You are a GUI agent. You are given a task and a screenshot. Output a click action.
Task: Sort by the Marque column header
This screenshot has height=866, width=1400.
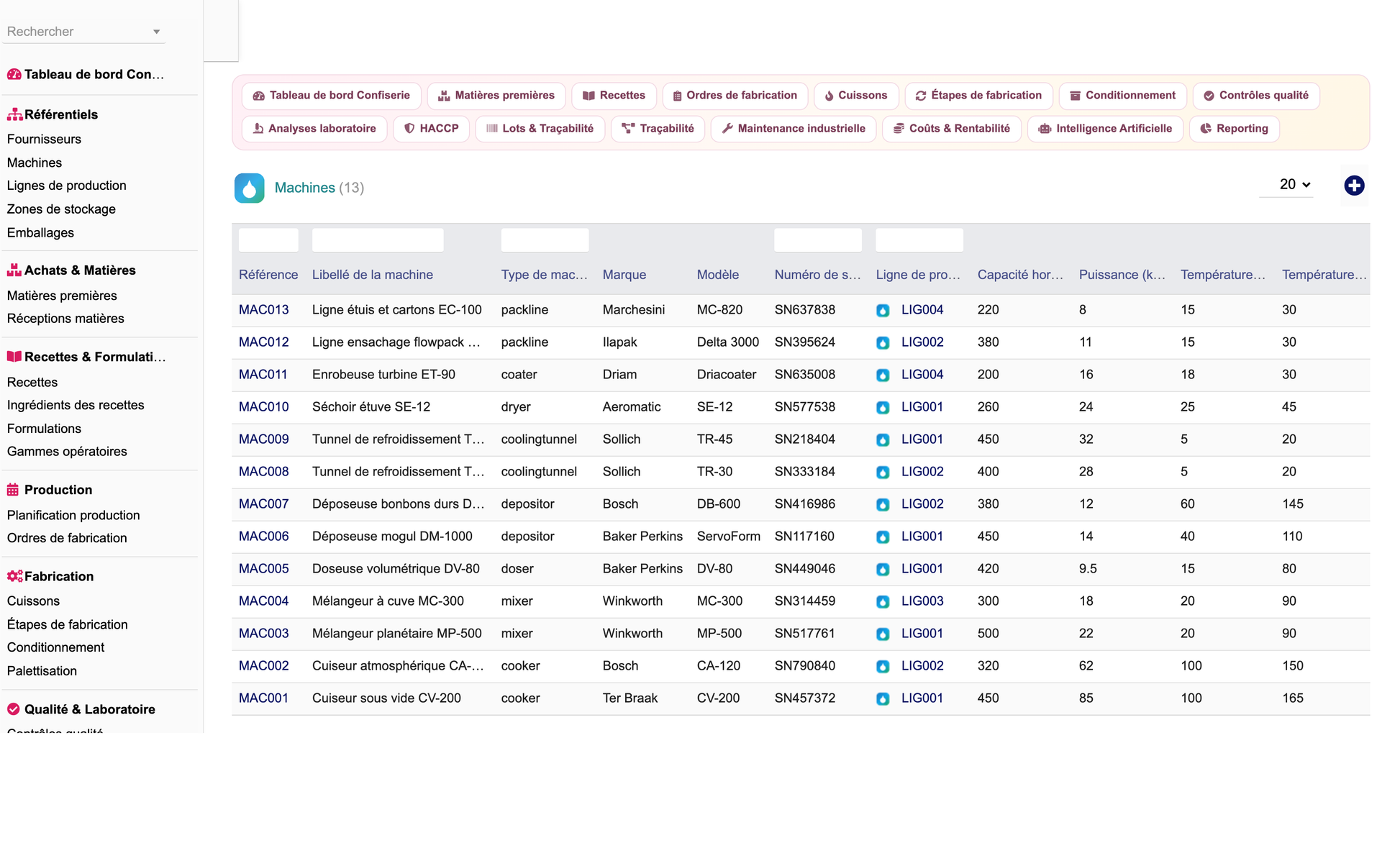click(x=624, y=275)
